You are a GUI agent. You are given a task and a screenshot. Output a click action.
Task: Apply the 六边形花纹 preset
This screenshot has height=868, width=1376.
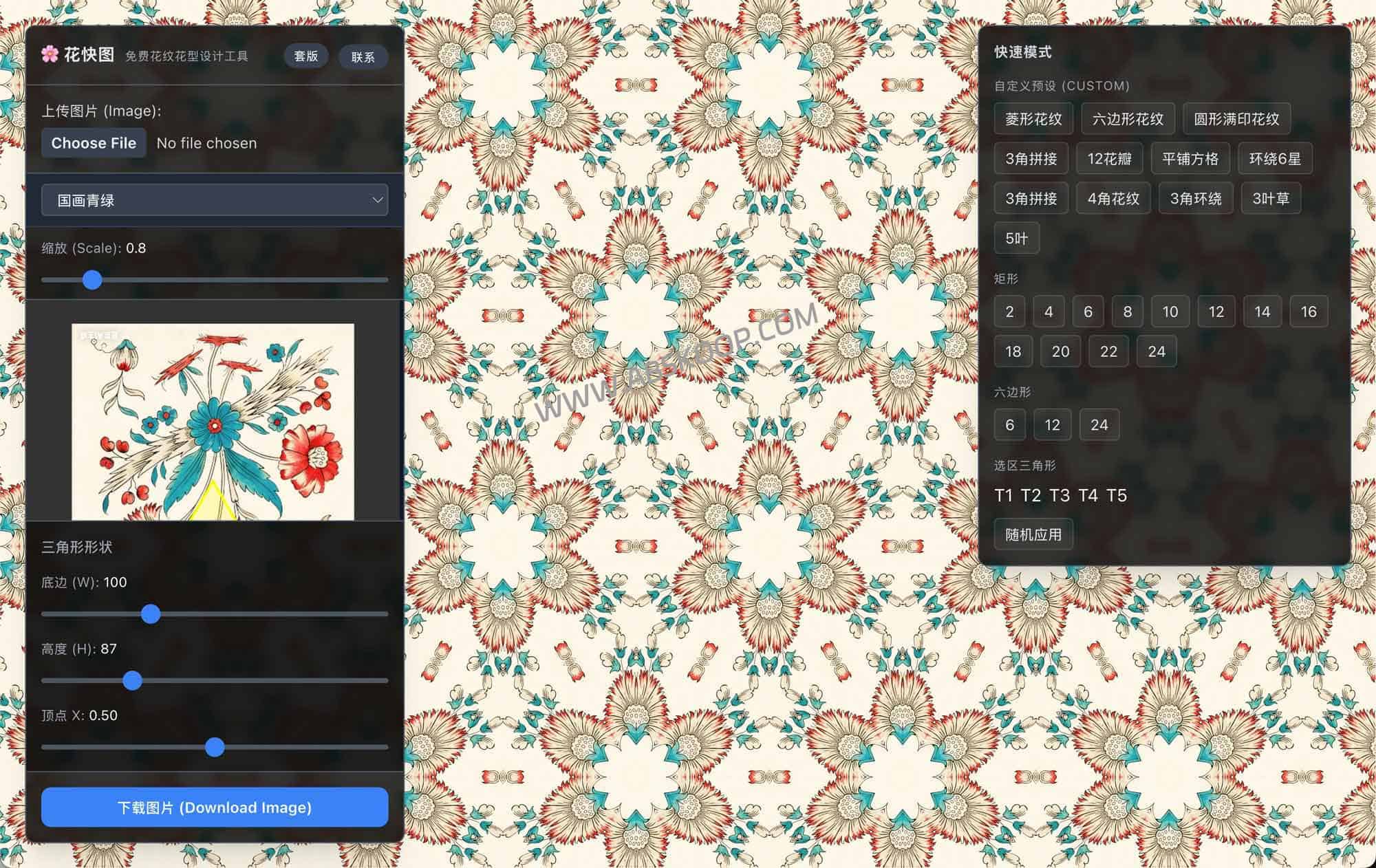point(1128,119)
